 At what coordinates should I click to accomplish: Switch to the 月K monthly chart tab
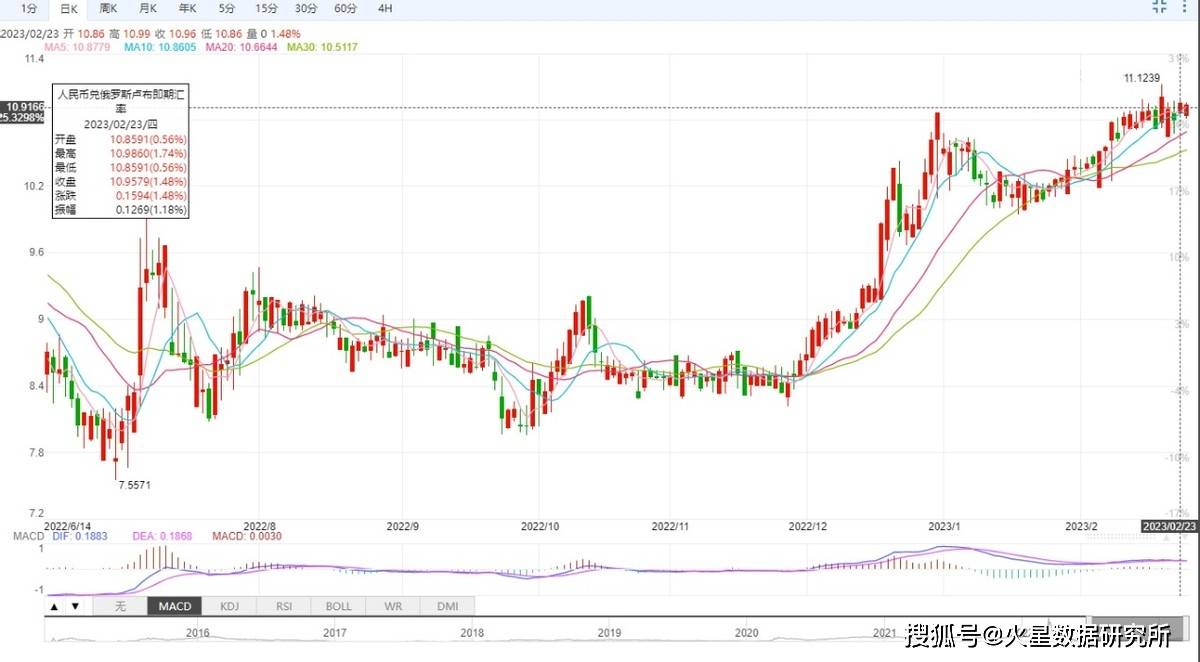[148, 8]
